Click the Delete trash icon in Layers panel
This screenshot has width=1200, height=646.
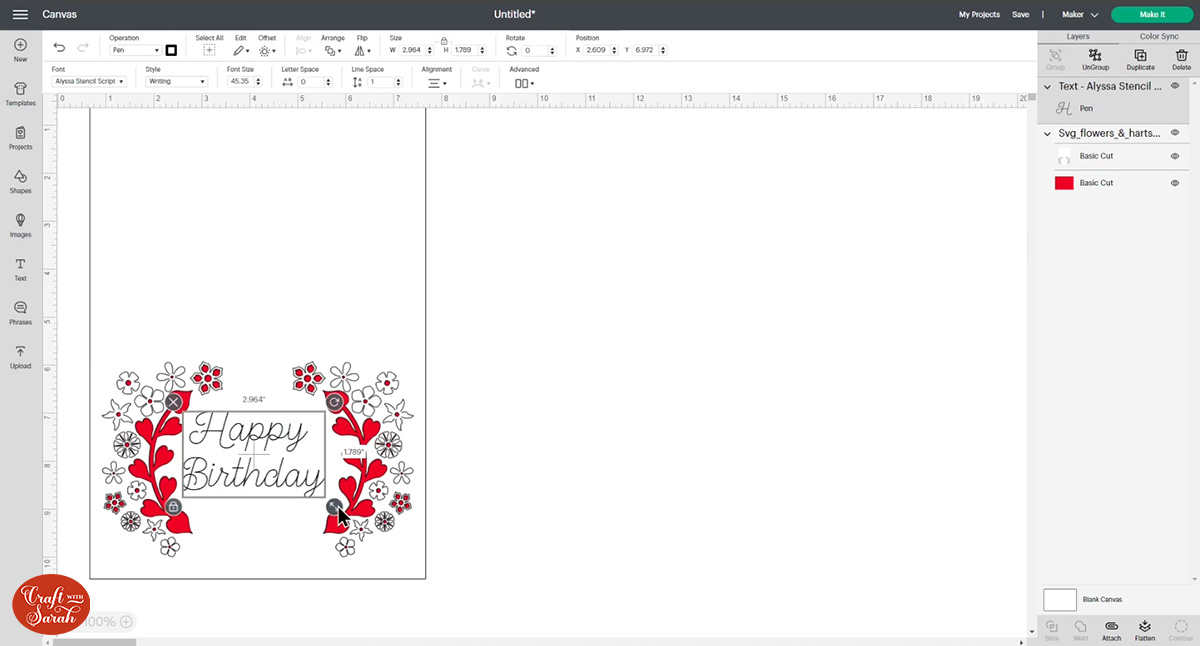(1181, 61)
